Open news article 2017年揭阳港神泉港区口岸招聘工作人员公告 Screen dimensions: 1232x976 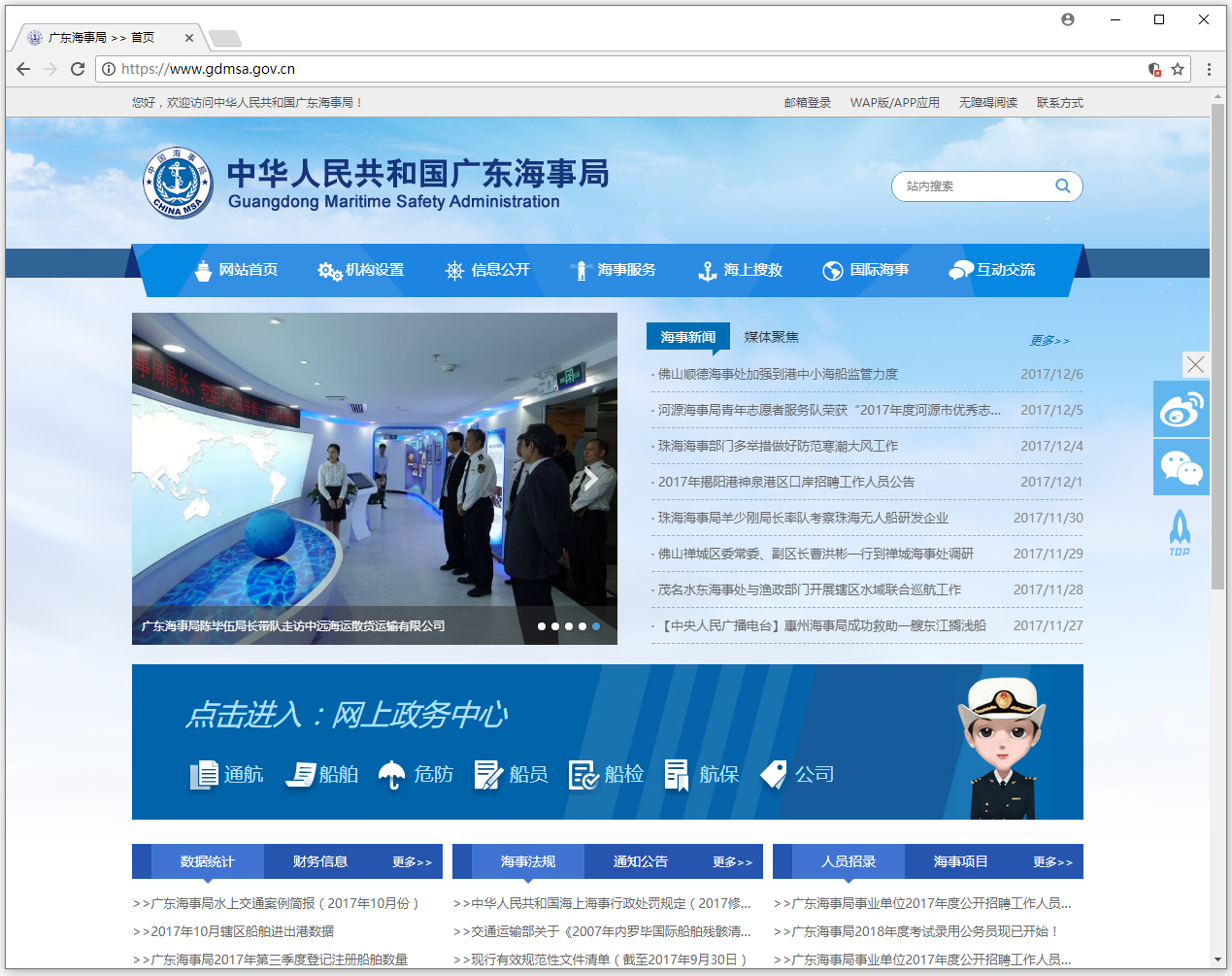[786, 482]
